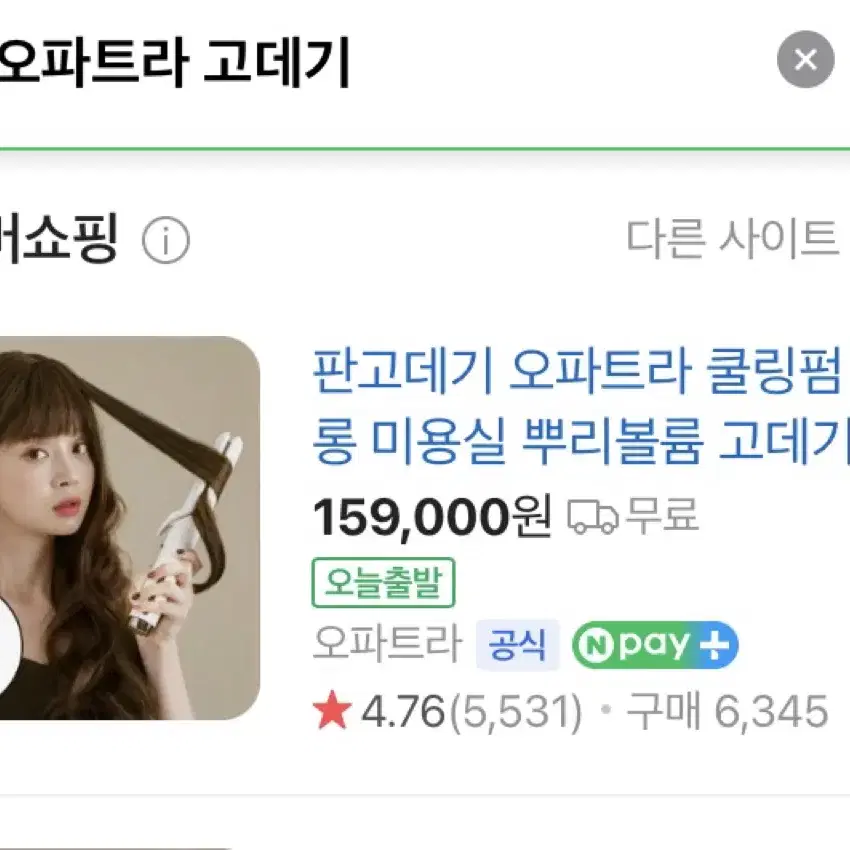Open product title 판고데기 오파트라 쿨링펌
Image resolution: width=850 pixels, height=850 pixels.
576,371
